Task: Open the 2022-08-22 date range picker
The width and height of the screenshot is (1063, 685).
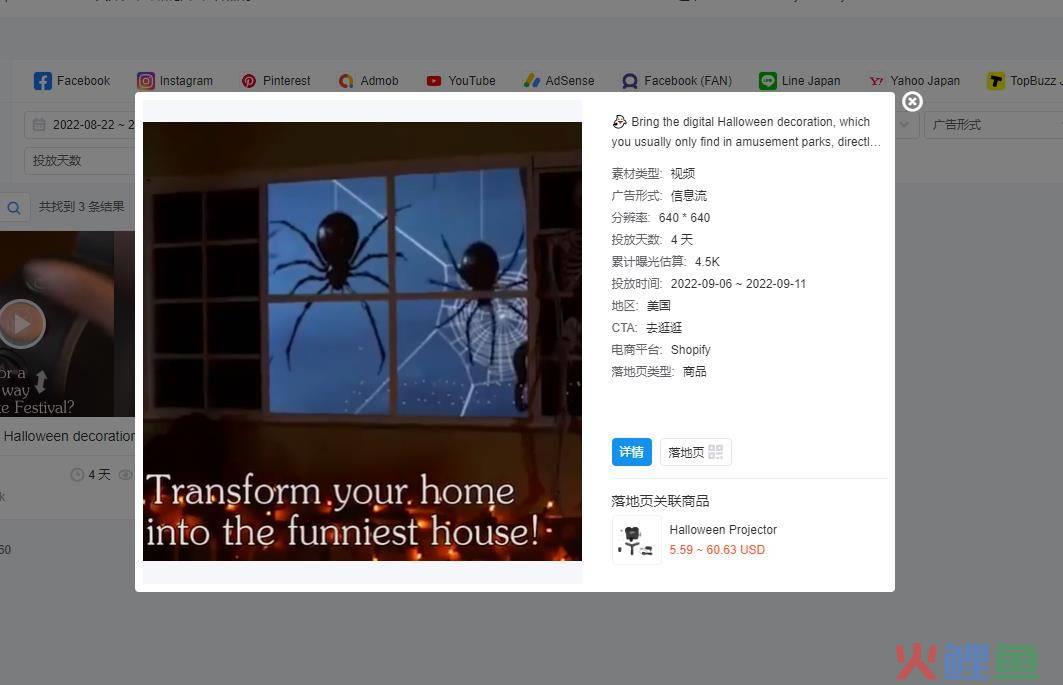Action: coord(80,125)
